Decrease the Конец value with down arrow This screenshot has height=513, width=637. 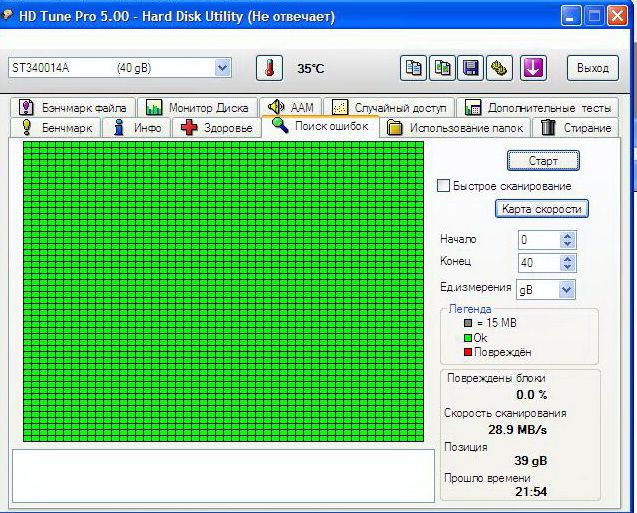click(x=568, y=267)
